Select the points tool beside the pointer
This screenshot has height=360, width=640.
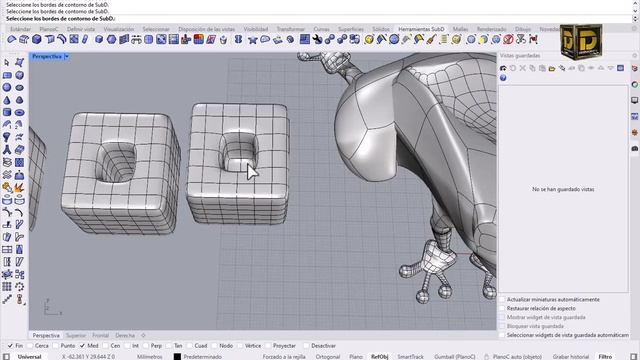pyautogui.click(x=19, y=62)
